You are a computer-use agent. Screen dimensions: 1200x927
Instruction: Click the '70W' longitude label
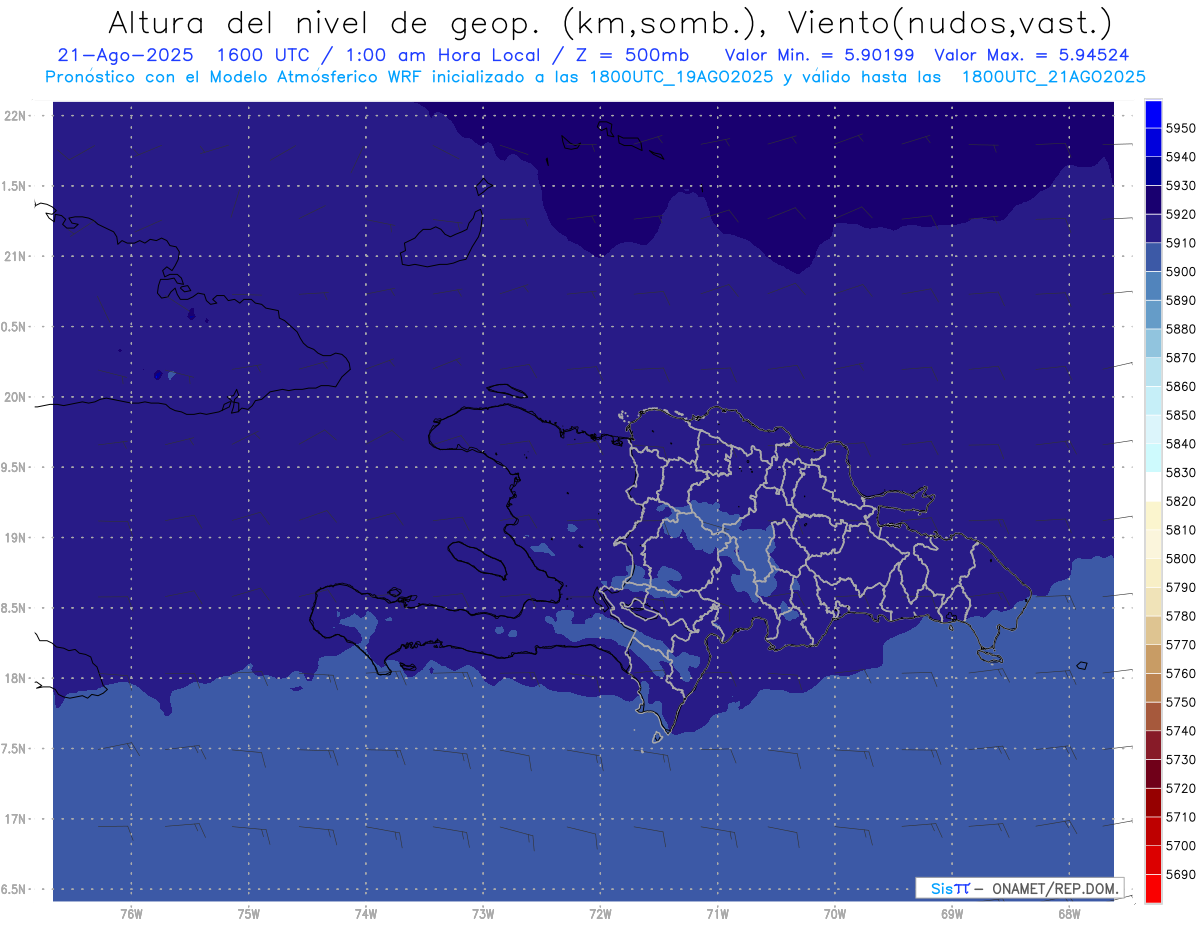click(835, 914)
